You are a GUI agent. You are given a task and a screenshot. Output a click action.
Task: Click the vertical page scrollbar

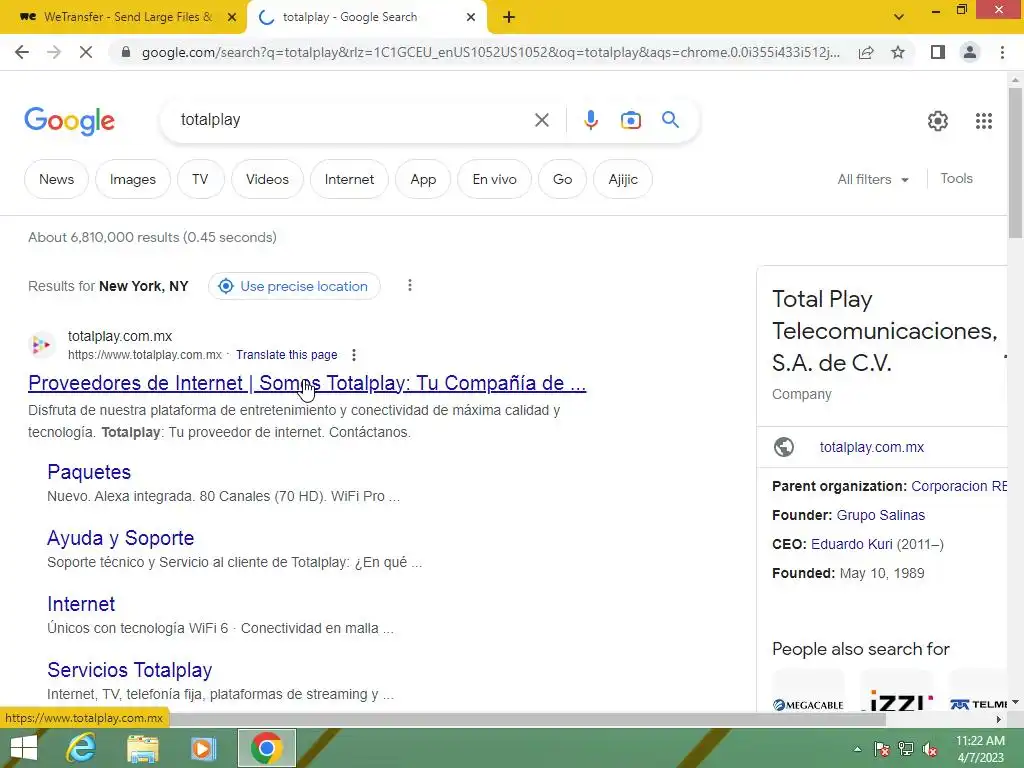[1015, 163]
